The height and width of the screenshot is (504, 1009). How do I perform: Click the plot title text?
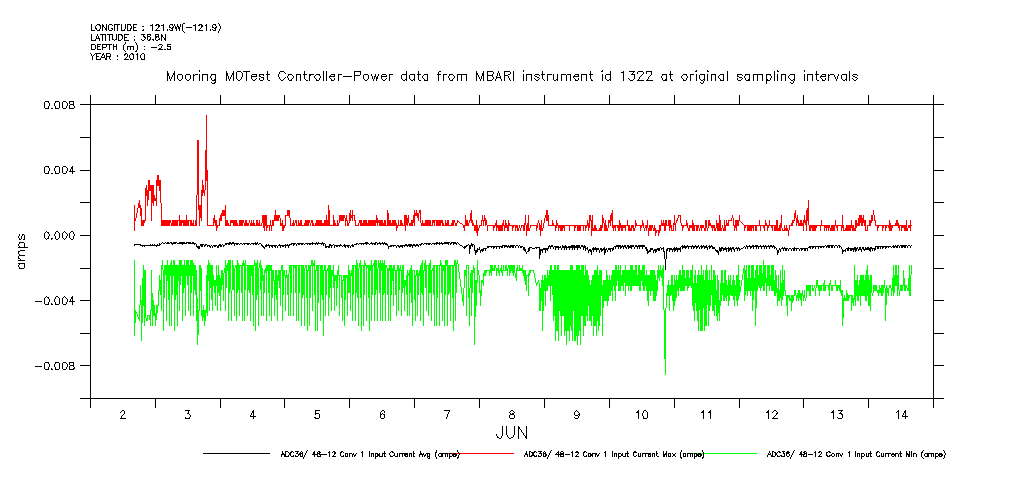[511, 77]
